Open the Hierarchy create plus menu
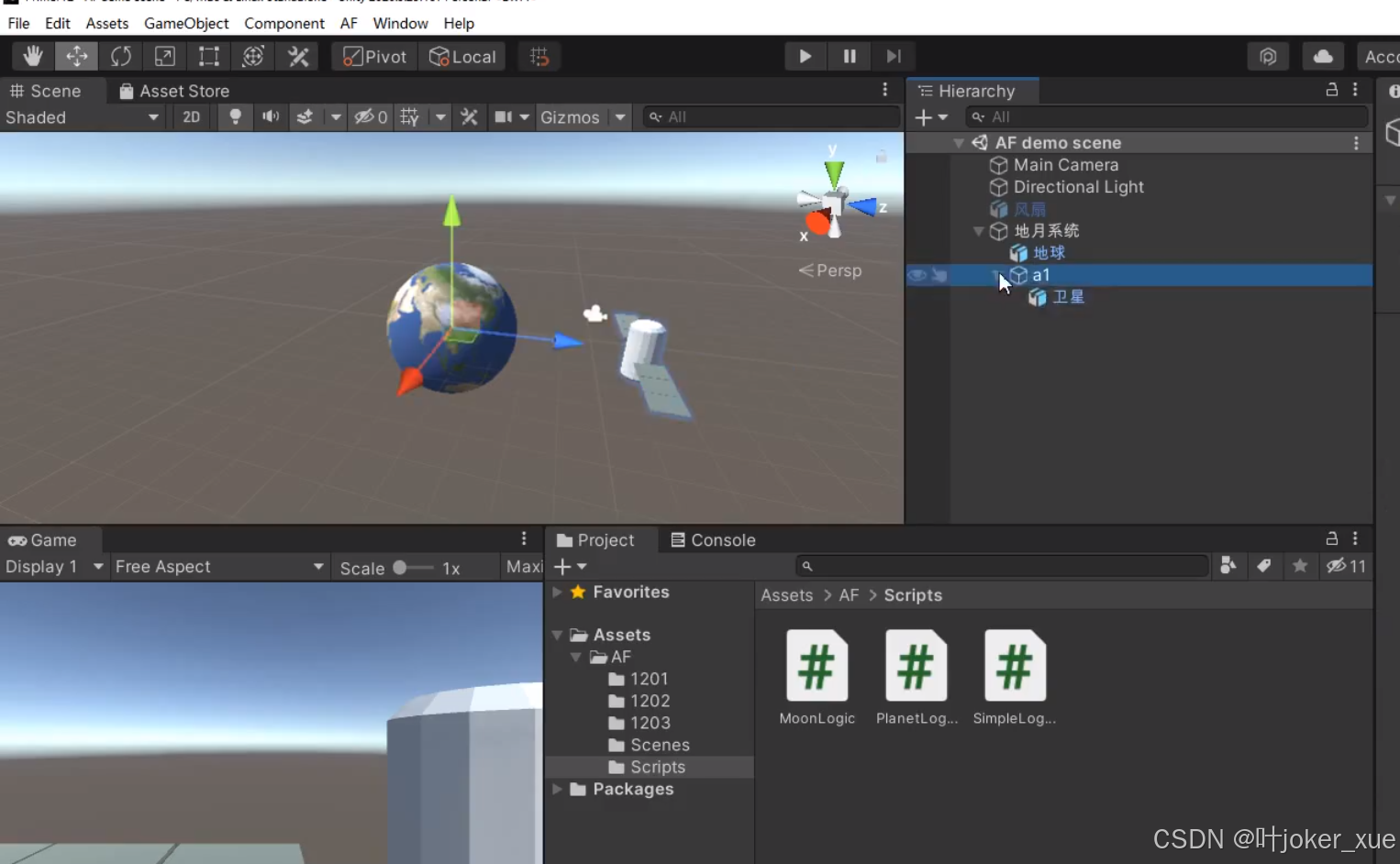The width and height of the screenshot is (1400, 864). [926, 116]
